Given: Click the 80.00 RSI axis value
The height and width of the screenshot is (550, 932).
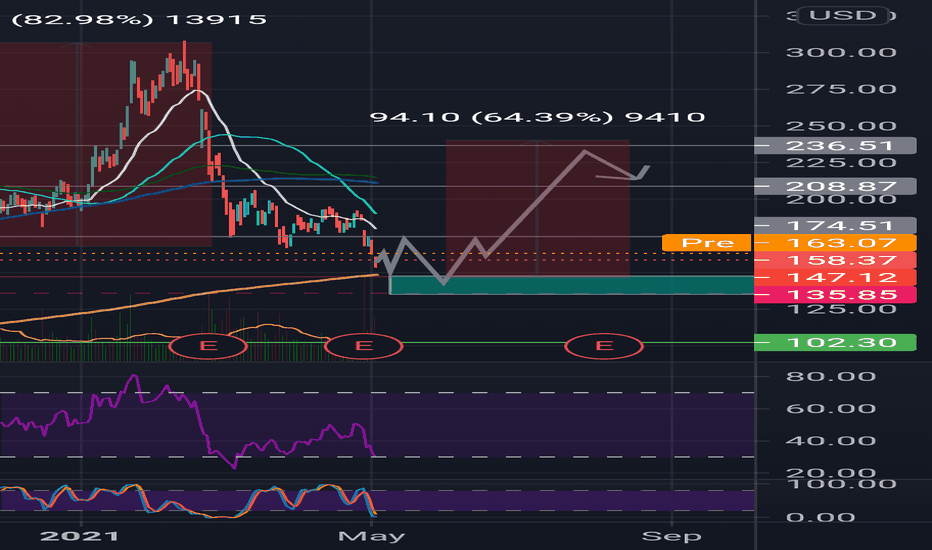Looking at the screenshot, I should [x=830, y=376].
